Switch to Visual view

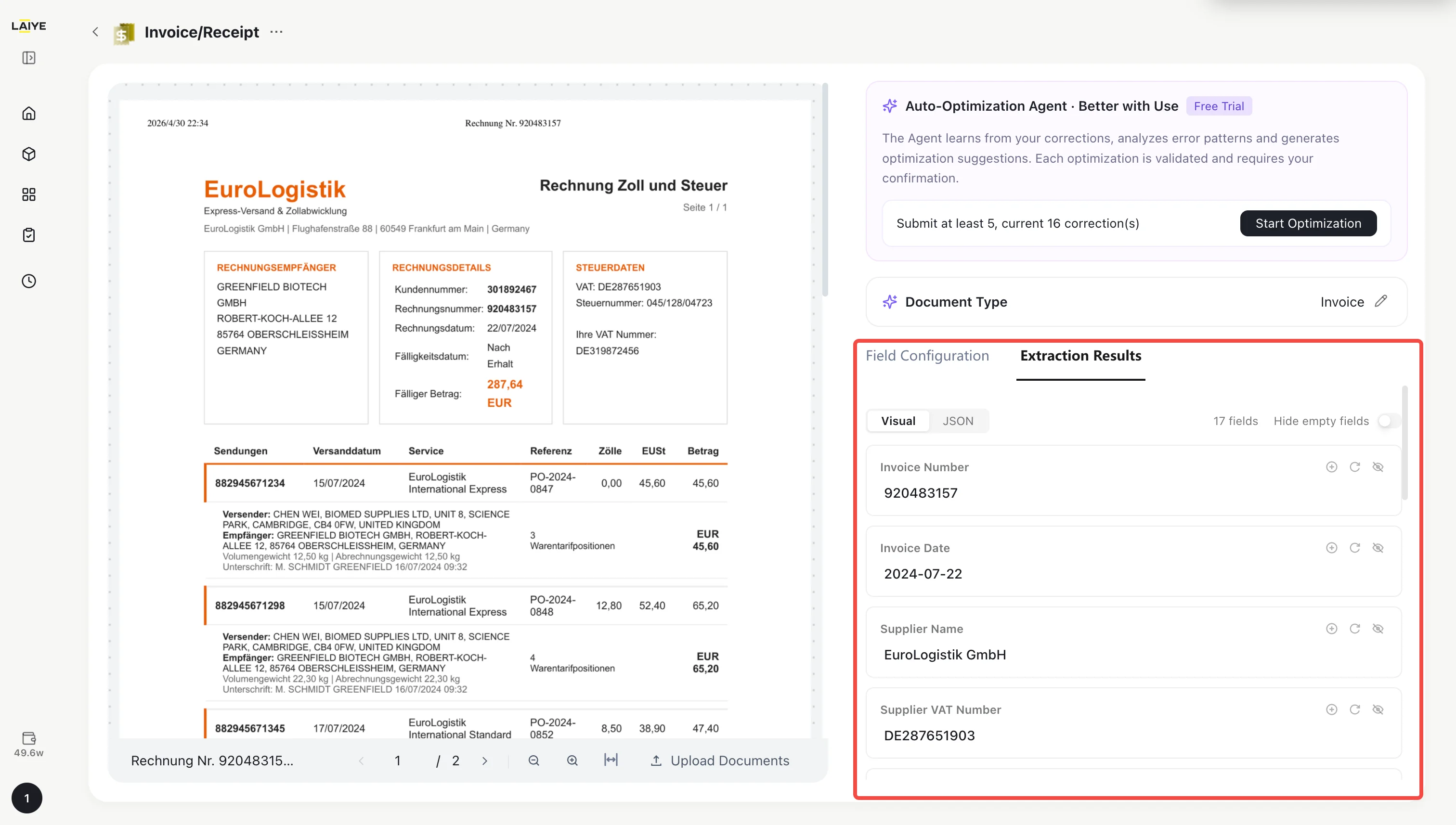898,421
